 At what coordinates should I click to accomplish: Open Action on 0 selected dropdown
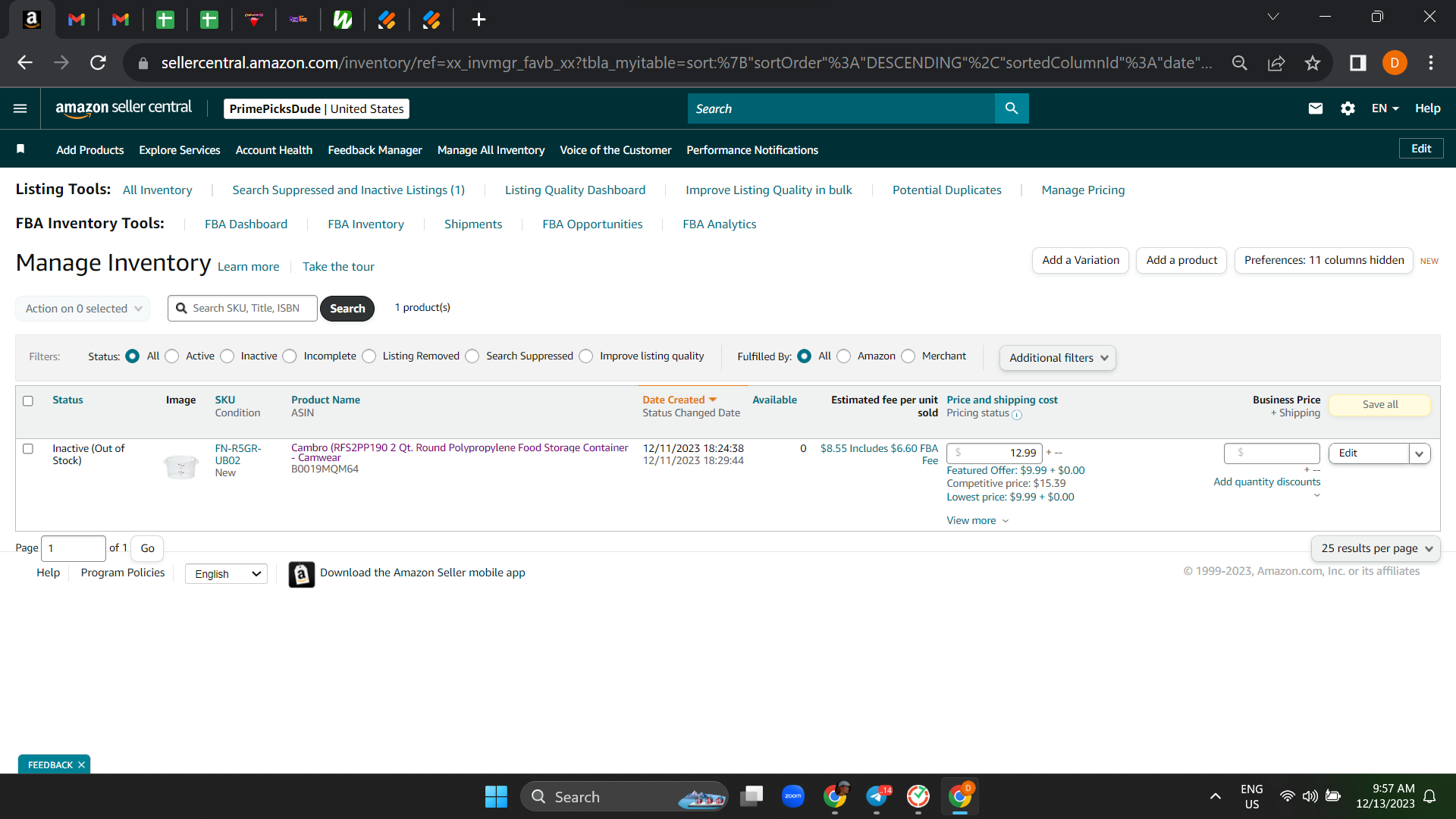(x=83, y=309)
